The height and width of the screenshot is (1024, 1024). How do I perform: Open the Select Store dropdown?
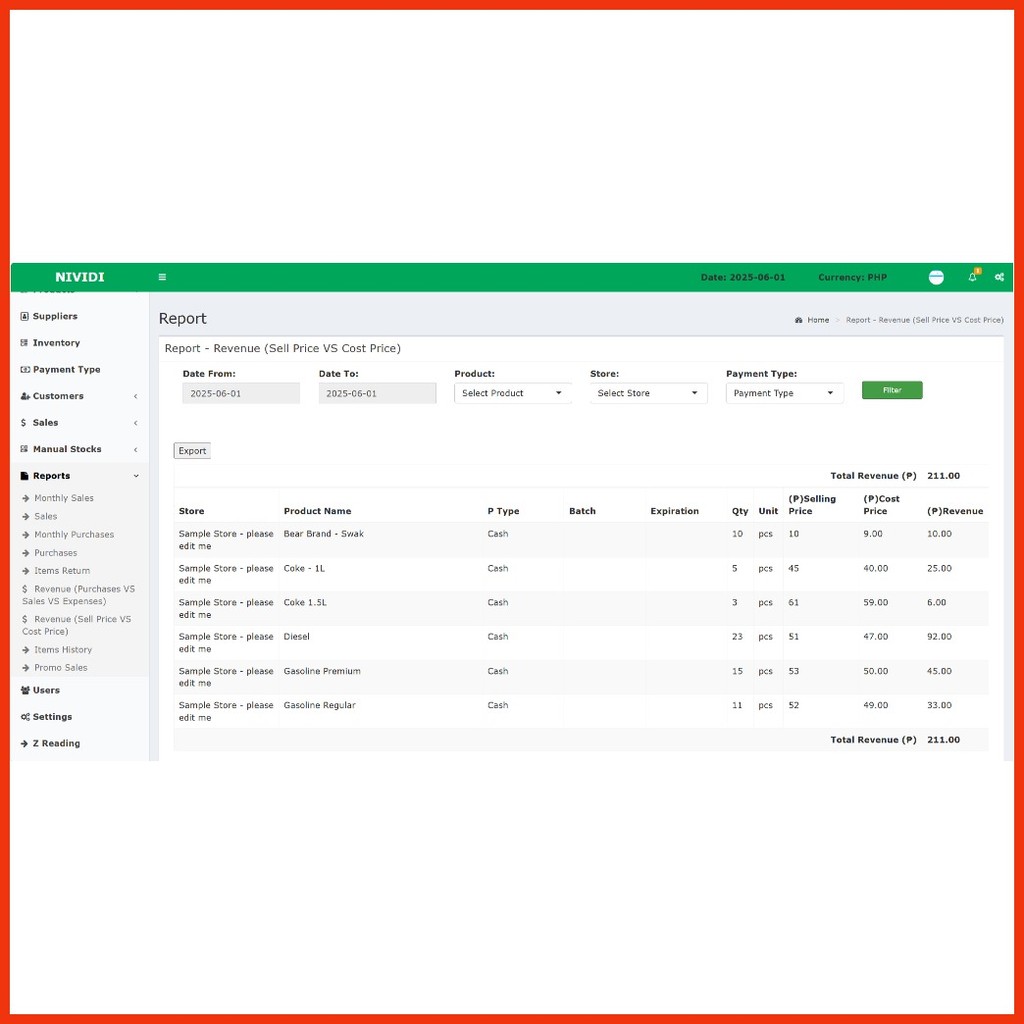(x=648, y=393)
